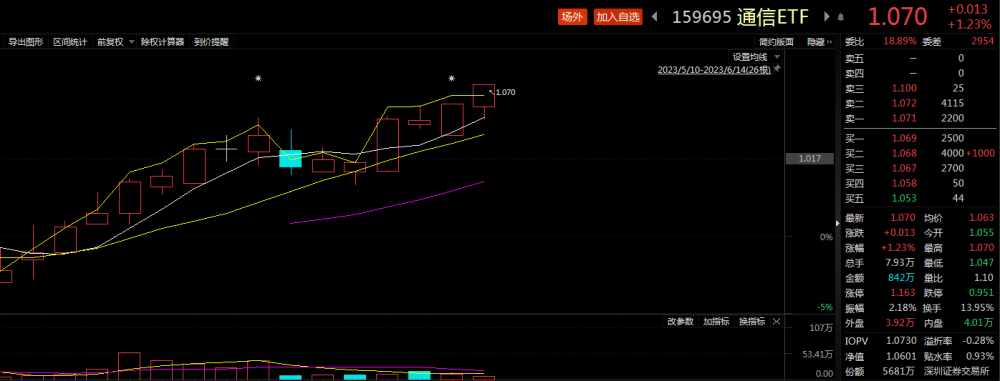The height and width of the screenshot is (381, 1000).
Task: Open 换指标 to switch indicator
Action: click(x=753, y=322)
